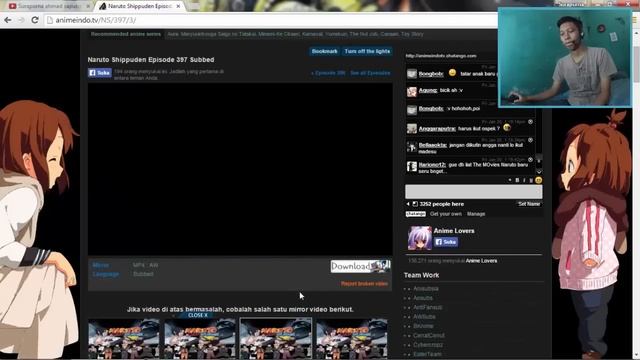Select the AW mirror option
The image size is (640, 360).
(x=154, y=265)
